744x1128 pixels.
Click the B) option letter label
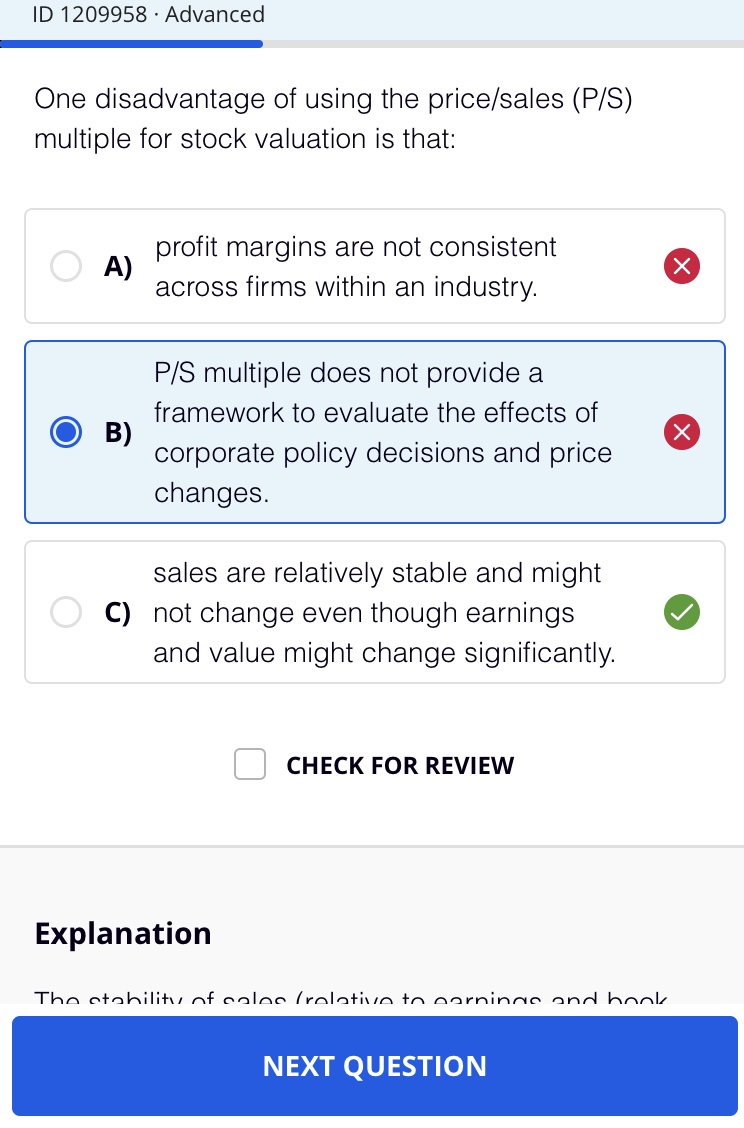coord(118,432)
